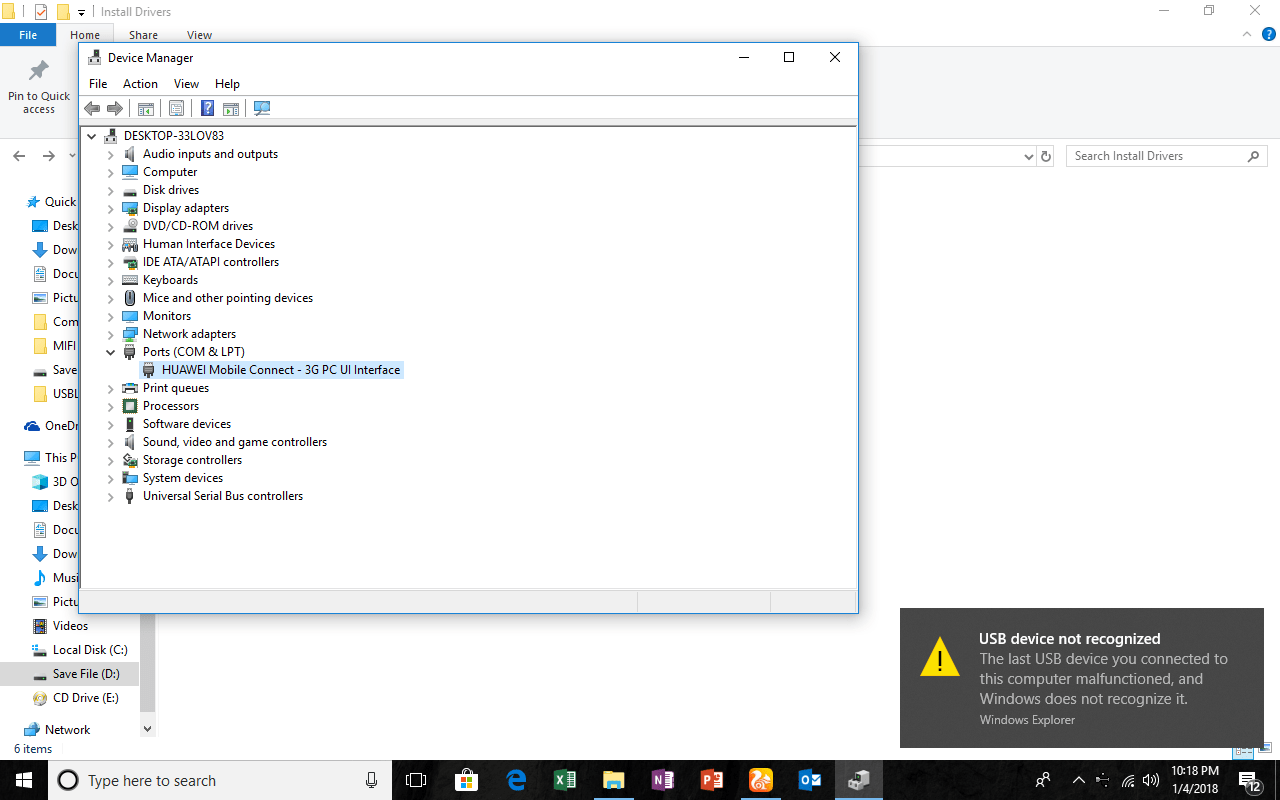Open the View menu in Device Manager

pos(186,84)
